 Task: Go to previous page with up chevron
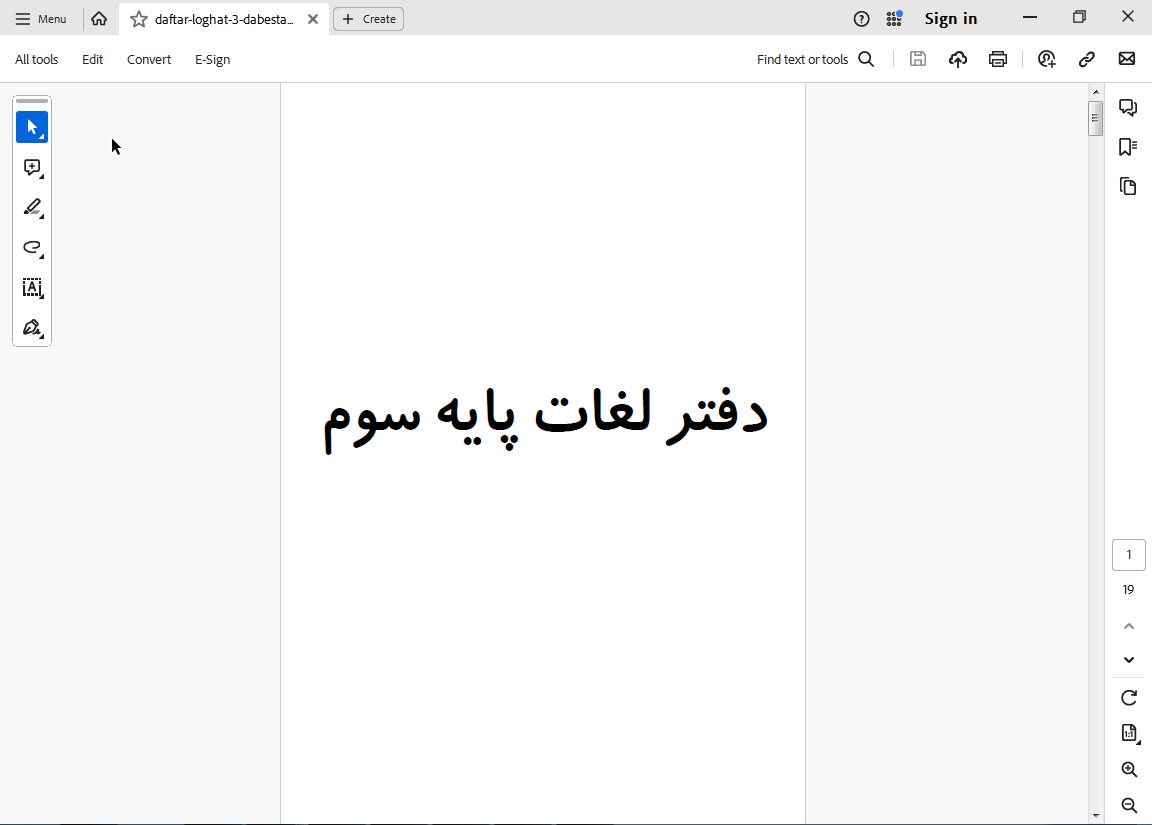tap(1128, 626)
